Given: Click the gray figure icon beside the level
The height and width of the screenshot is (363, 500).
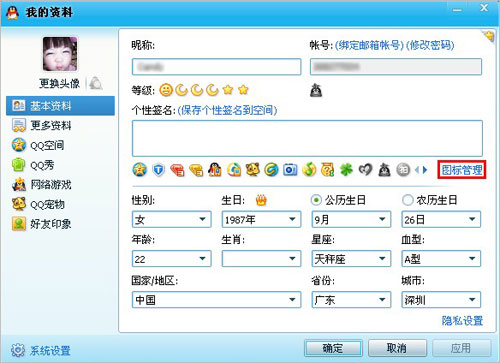Looking at the screenshot, I should pos(316,90).
